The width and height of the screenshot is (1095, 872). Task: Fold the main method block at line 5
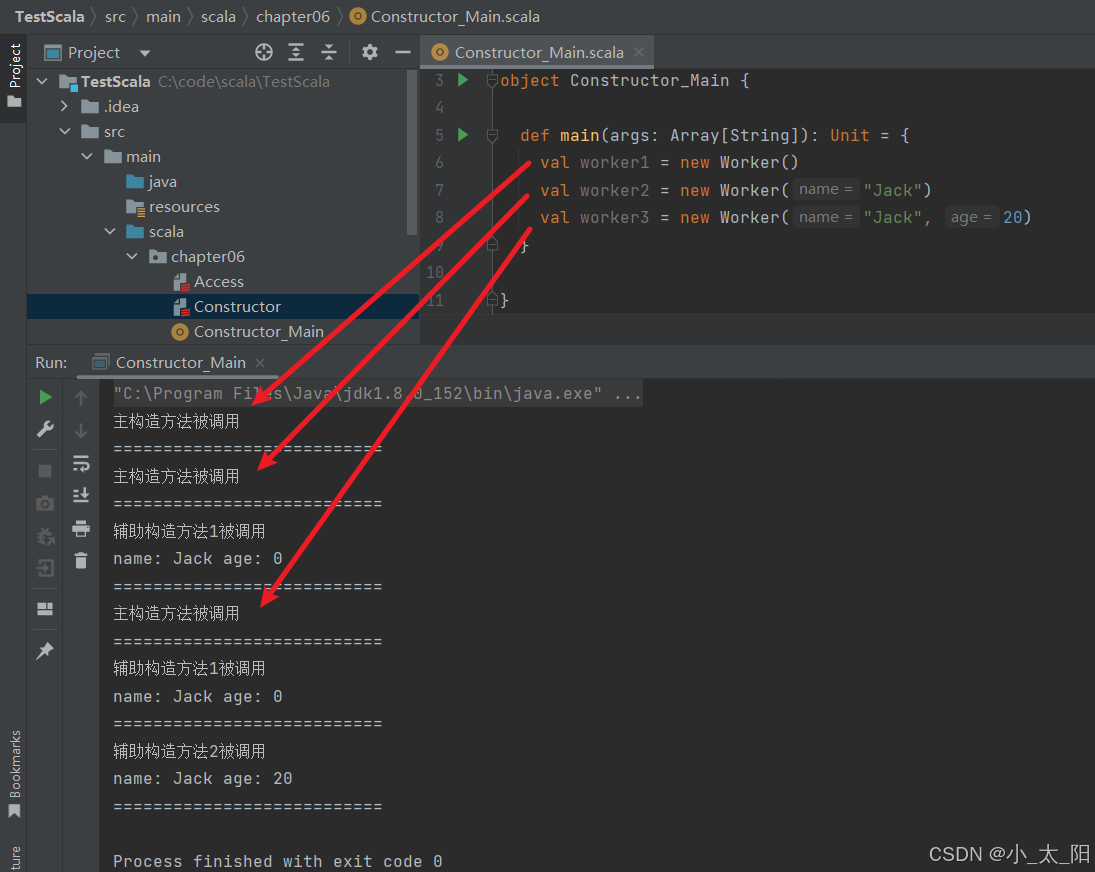(492, 135)
